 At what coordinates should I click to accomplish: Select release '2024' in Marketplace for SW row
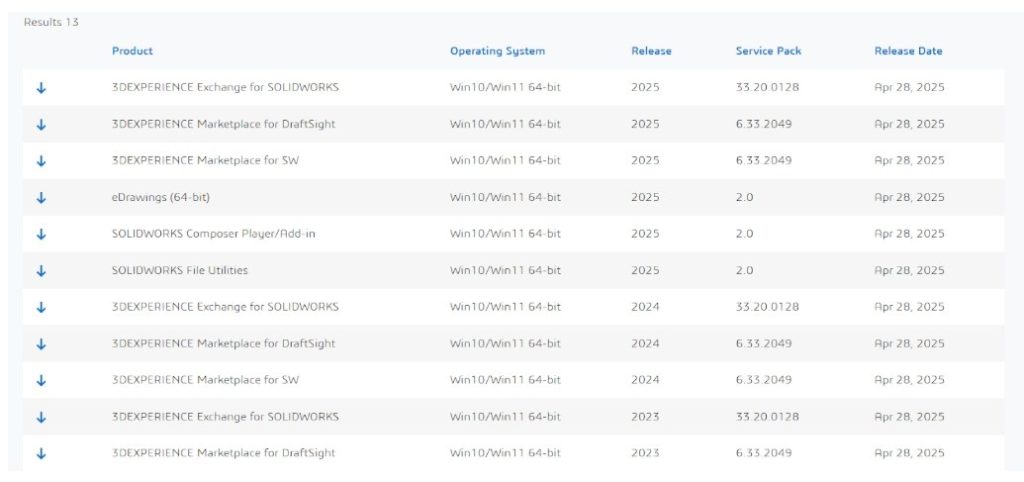coord(645,379)
